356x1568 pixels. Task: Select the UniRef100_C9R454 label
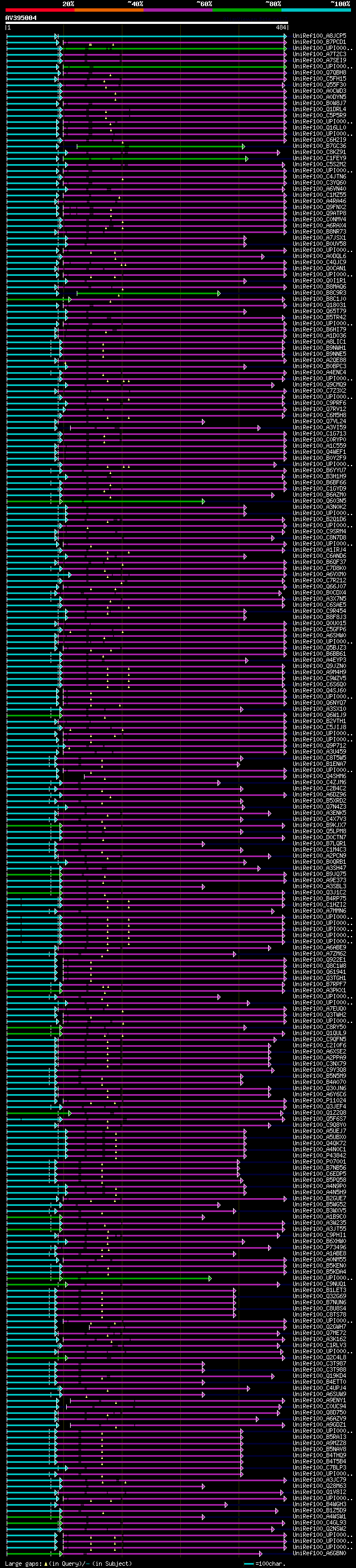[319, 611]
